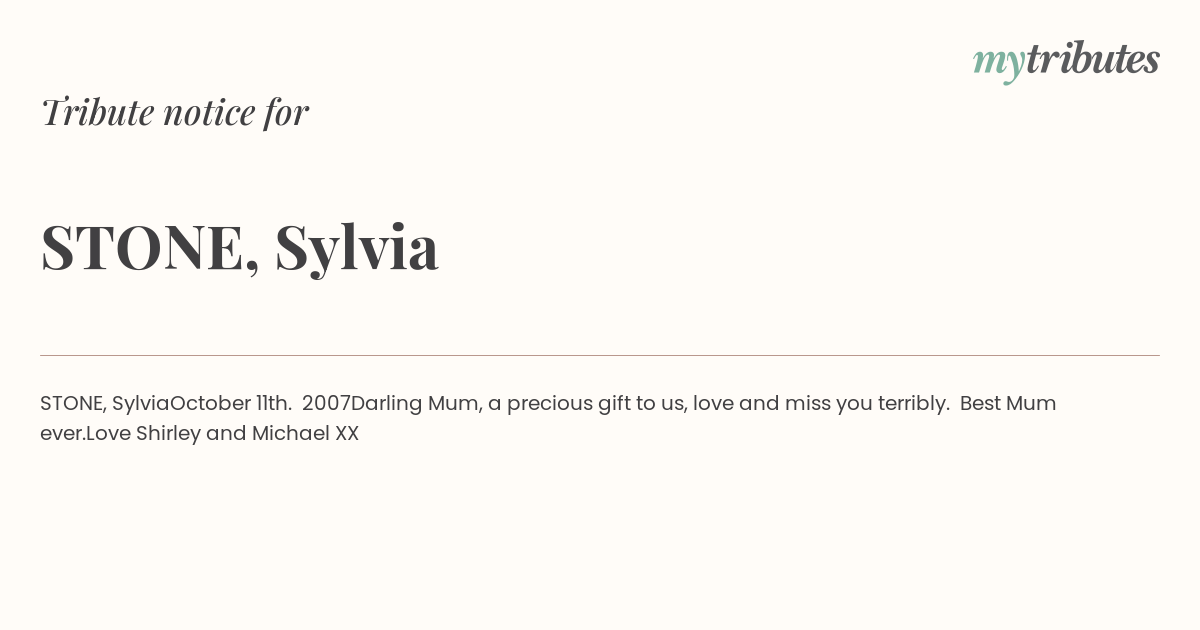Image resolution: width=1200 pixels, height=630 pixels.
Task: Click "October 11th." in the notice text
Action: (x=231, y=404)
